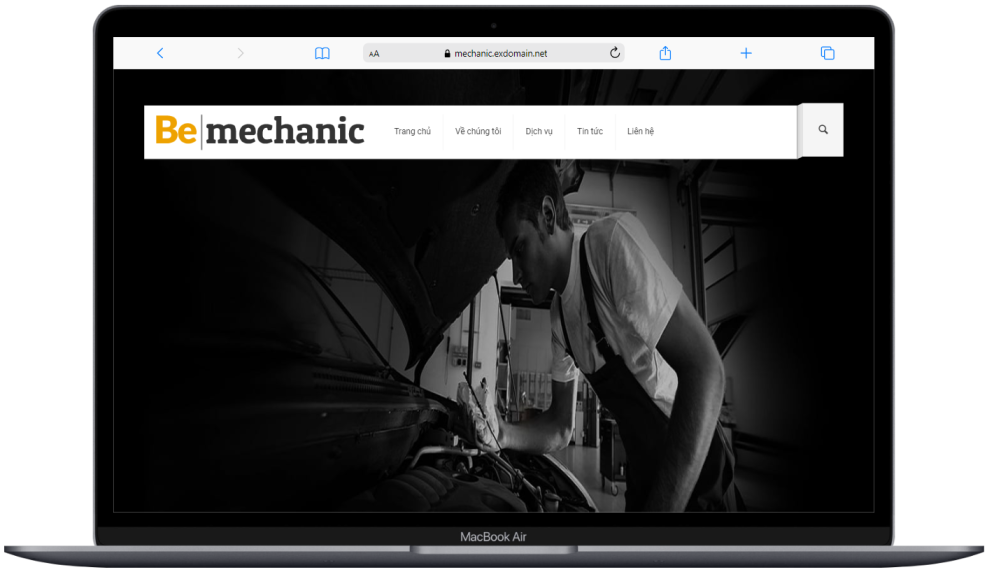Open the Trang chủ menu item

click(x=412, y=131)
